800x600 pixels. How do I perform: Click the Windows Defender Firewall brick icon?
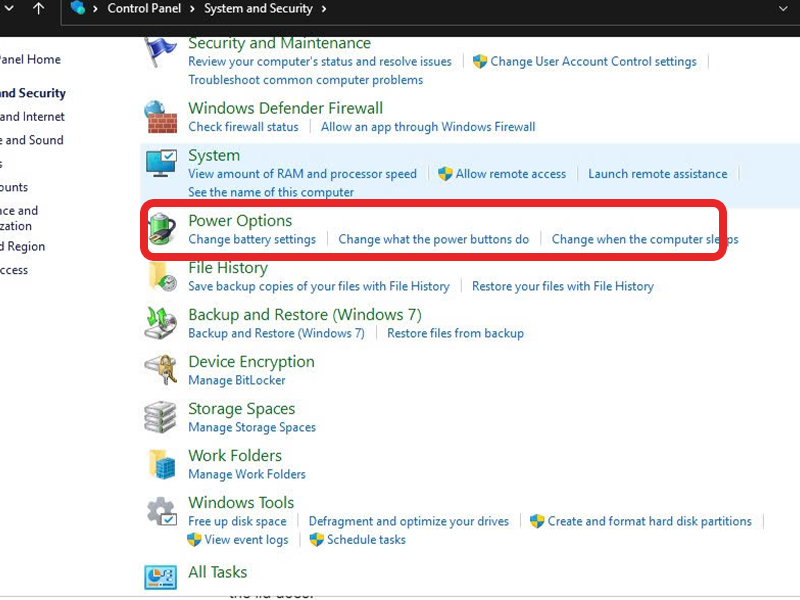coord(161,117)
